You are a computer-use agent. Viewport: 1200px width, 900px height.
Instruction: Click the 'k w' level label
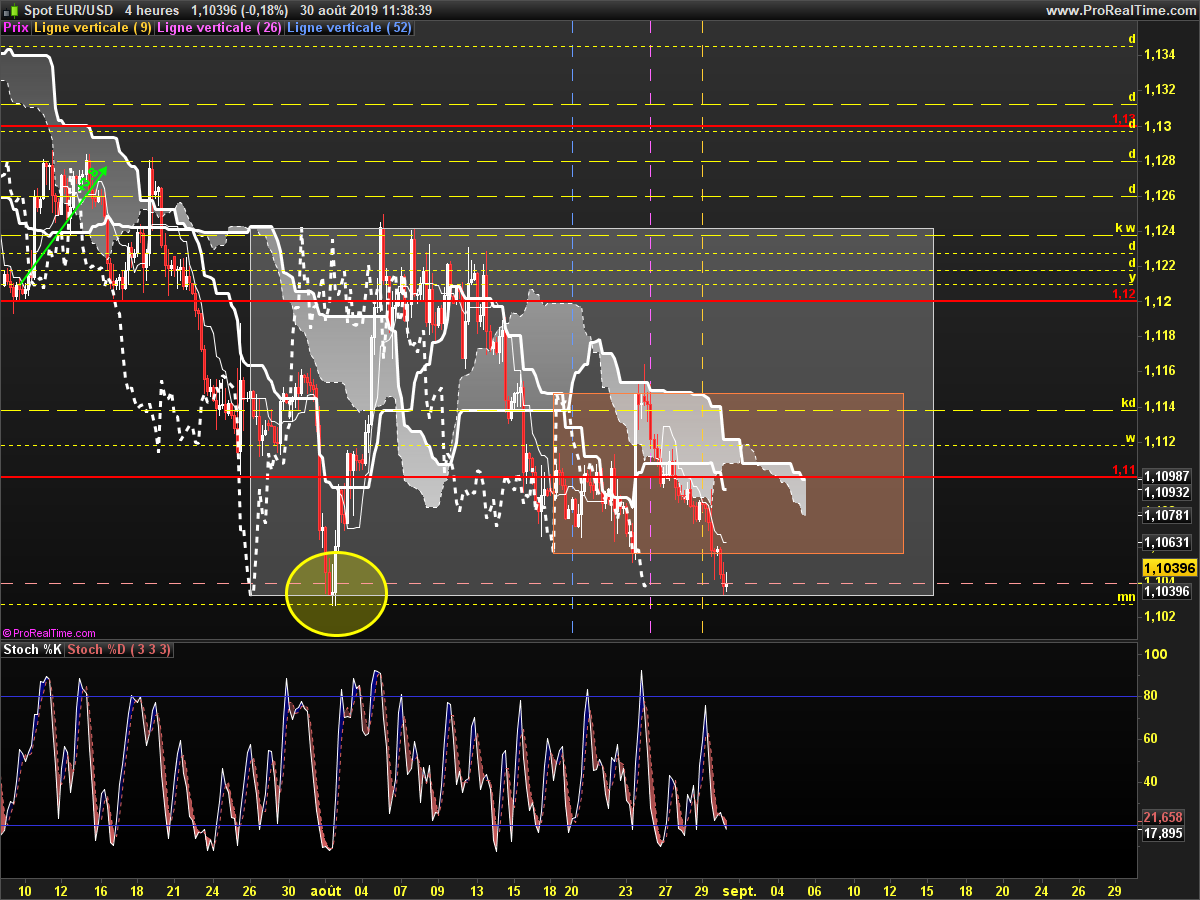click(1126, 228)
